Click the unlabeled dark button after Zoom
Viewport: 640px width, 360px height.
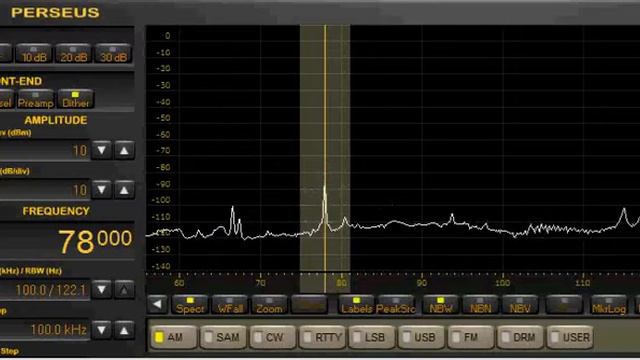click(309, 305)
